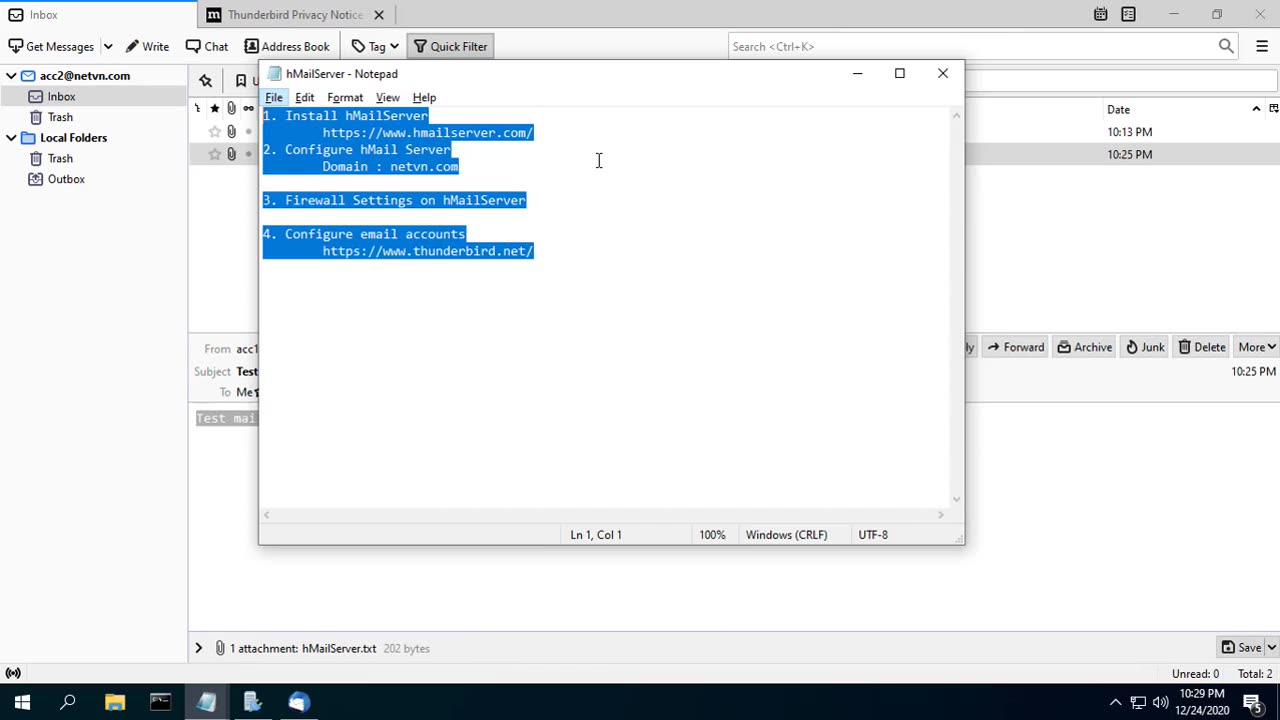
Task: Close the Thunderbird Privacy Notice tab
Action: click(x=379, y=15)
